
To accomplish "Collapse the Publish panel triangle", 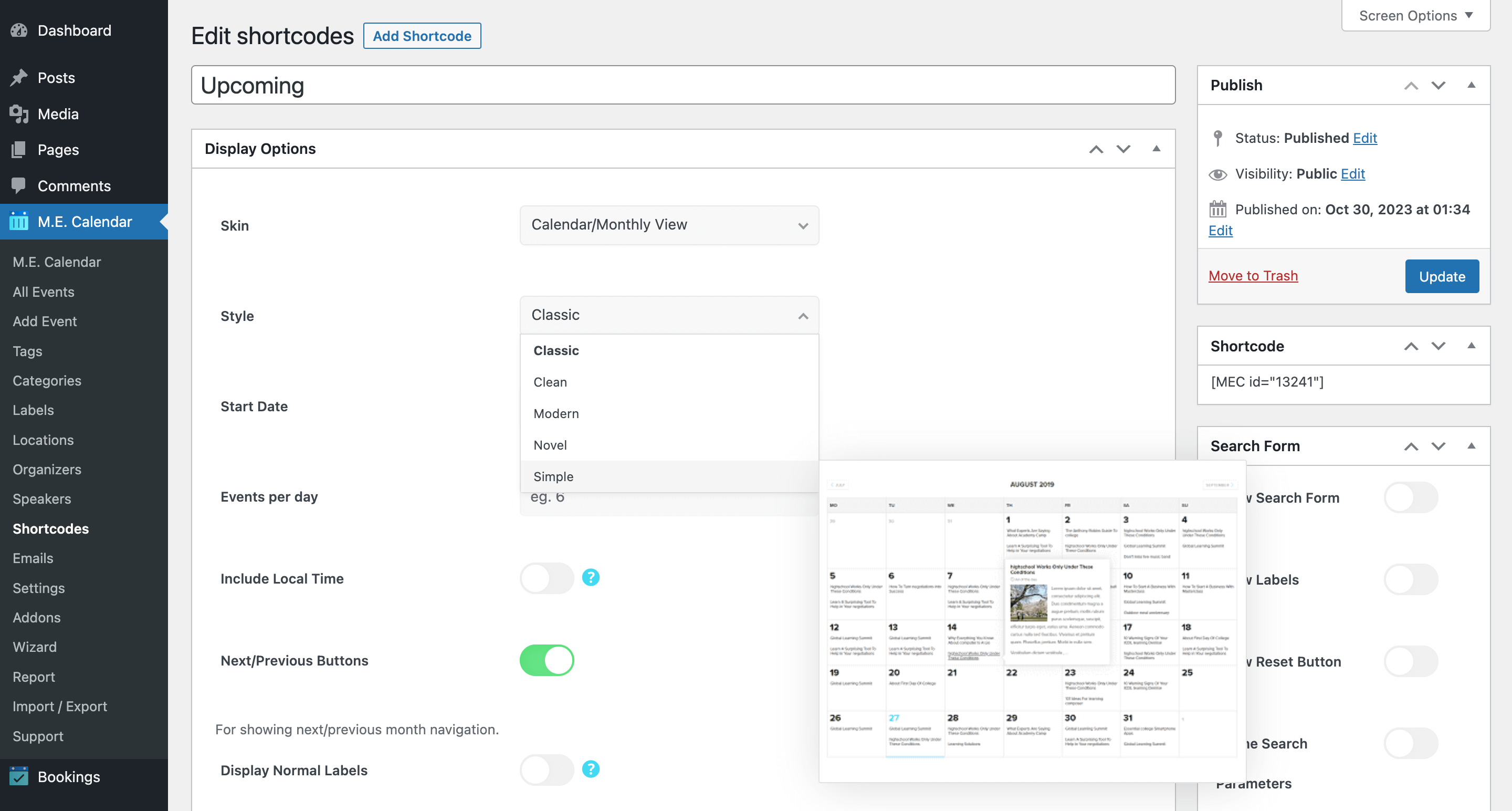I will [x=1471, y=85].
